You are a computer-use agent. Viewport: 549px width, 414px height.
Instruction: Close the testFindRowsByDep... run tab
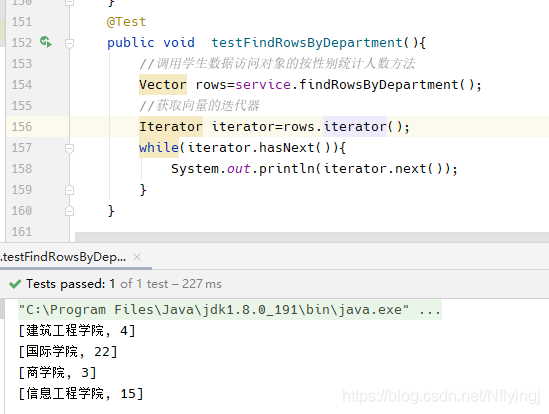pos(137,257)
